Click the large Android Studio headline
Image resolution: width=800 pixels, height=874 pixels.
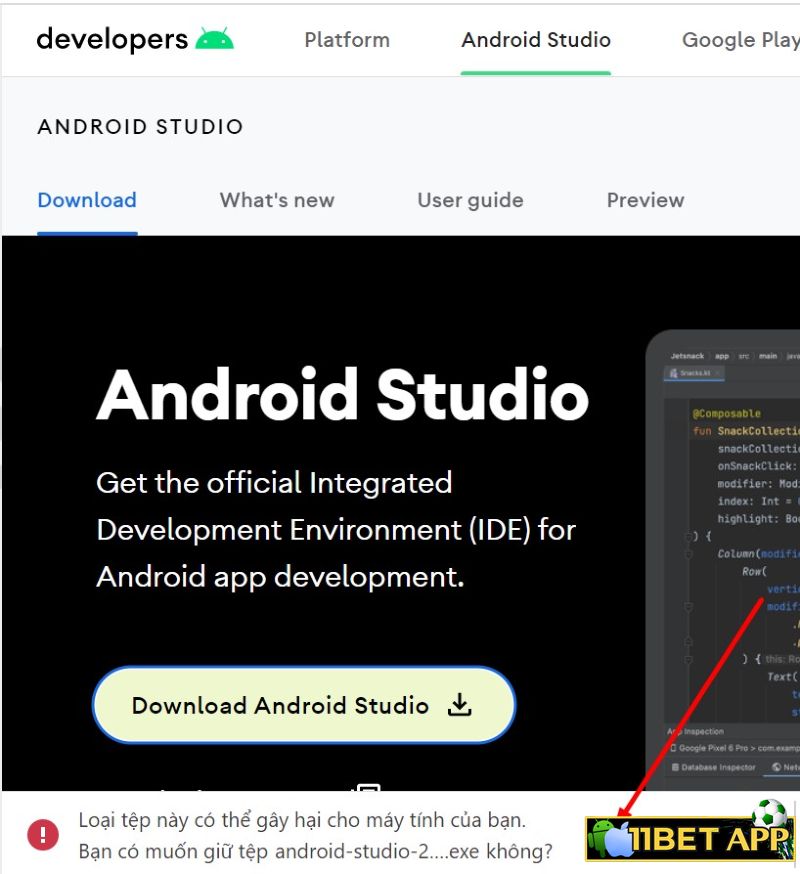(x=342, y=395)
